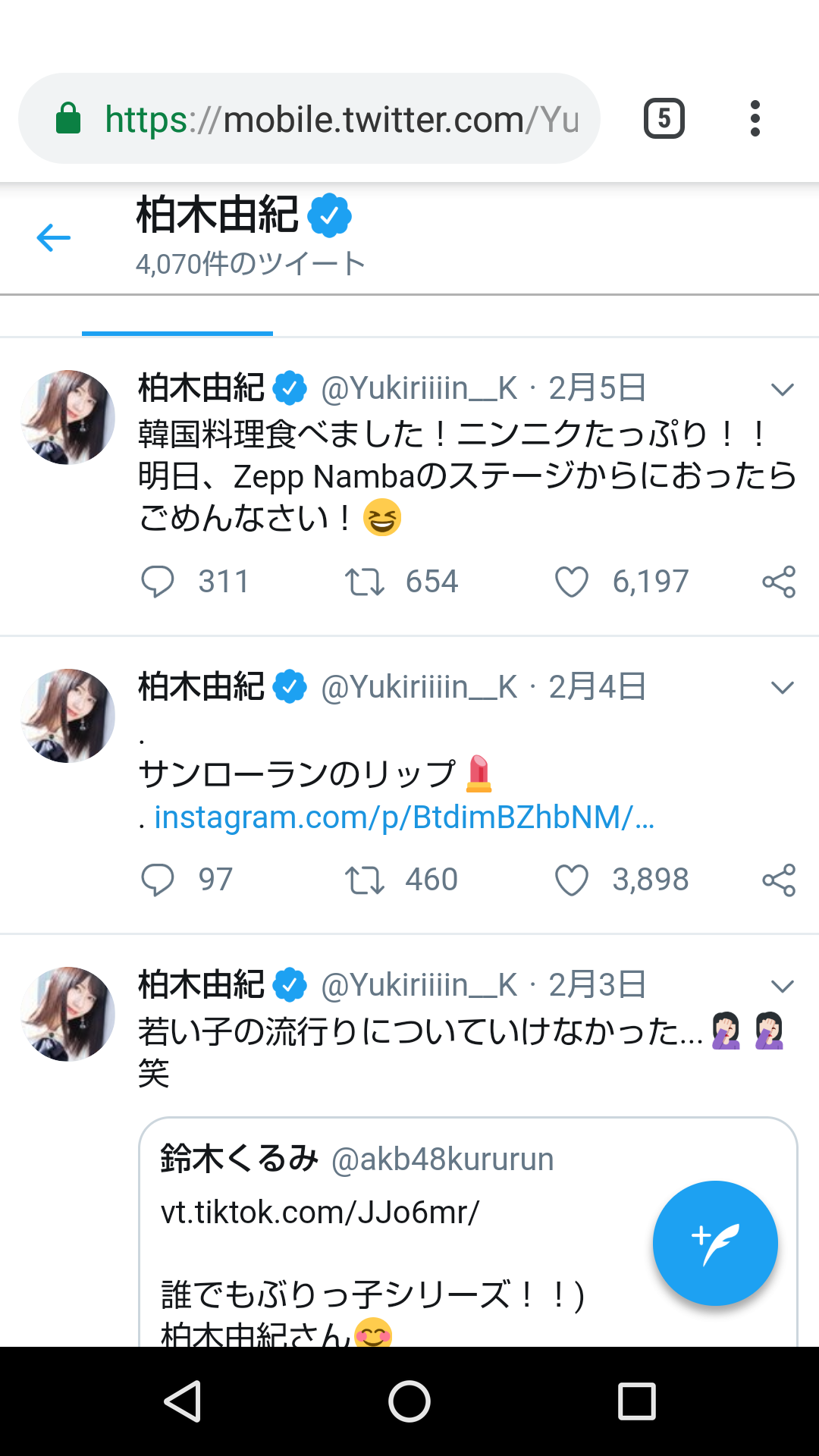Expand options chevron on February 5 tweet

[x=782, y=389]
